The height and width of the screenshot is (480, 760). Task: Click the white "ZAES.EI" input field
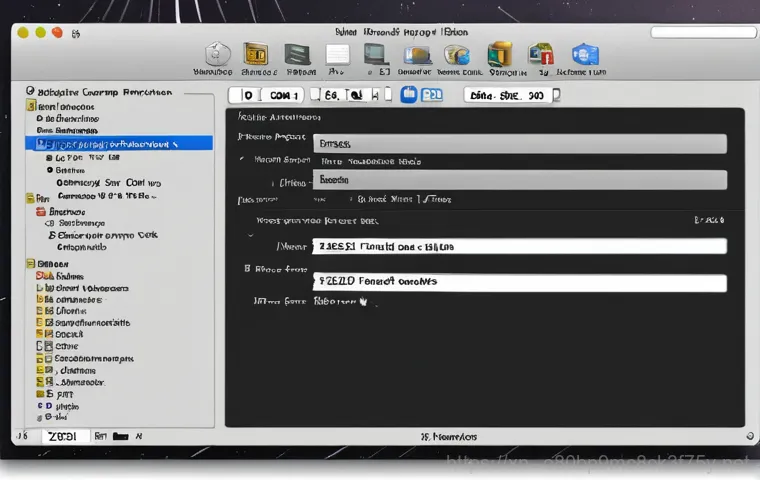click(519, 246)
